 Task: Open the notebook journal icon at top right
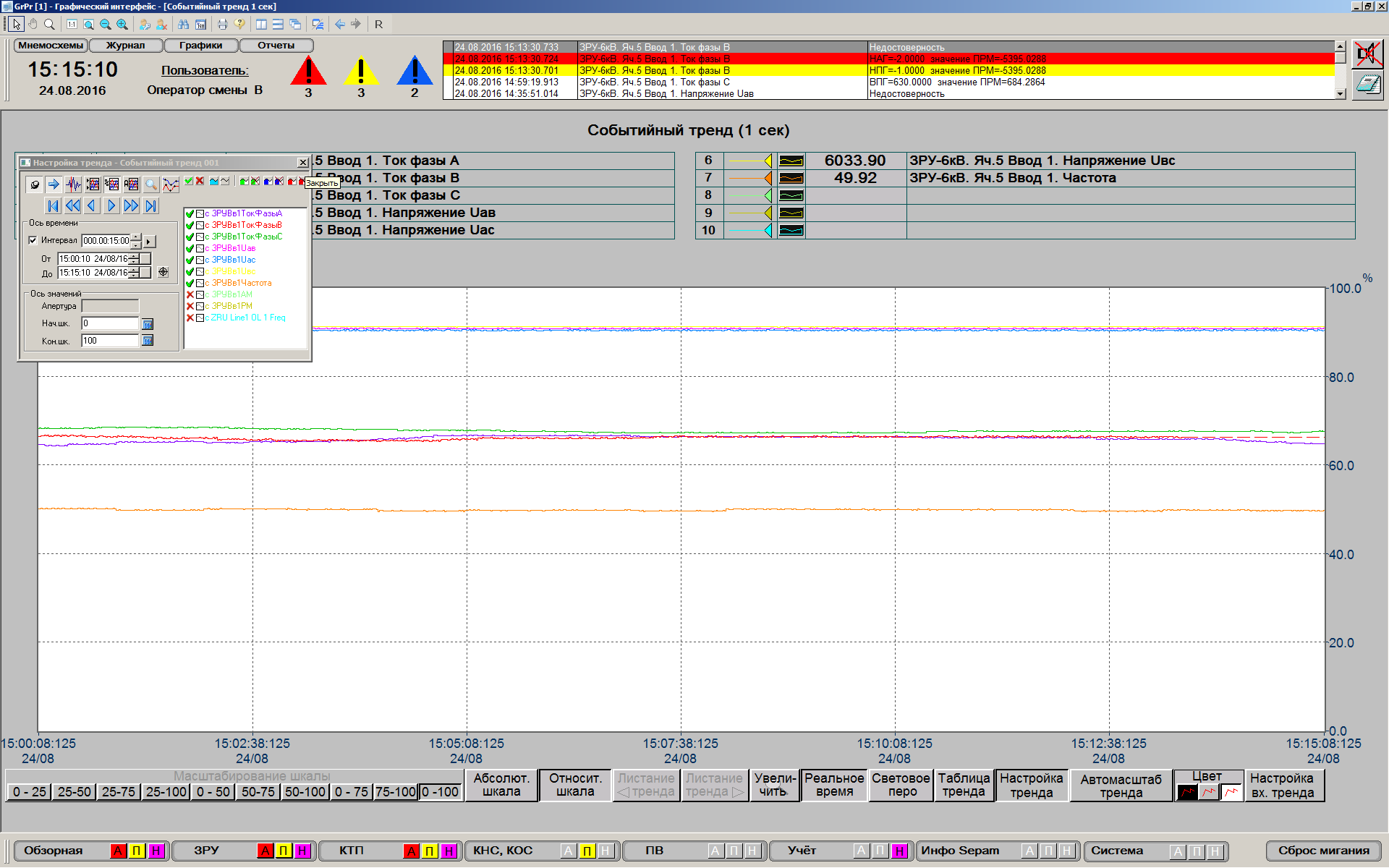pos(1367,85)
